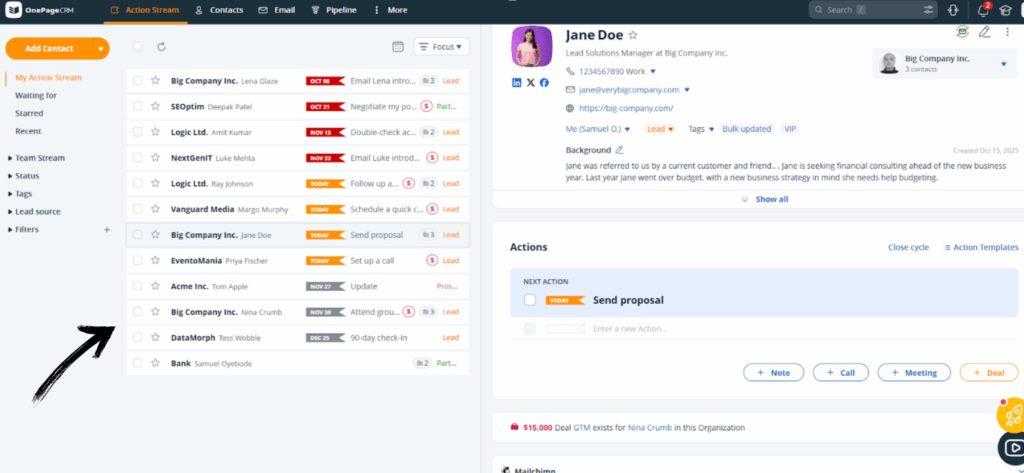This screenshot has width=1024, height=473.
Task: Open the three-dot contact options menu
Action: (1007, 32)
